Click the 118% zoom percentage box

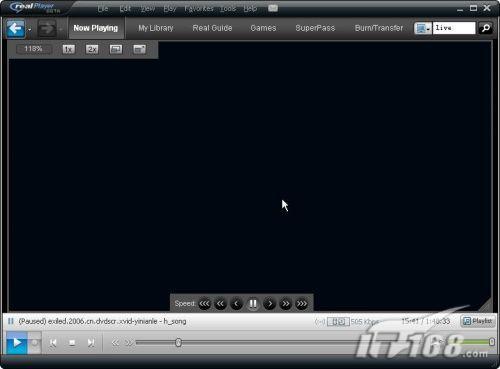[x=33, y=49]
